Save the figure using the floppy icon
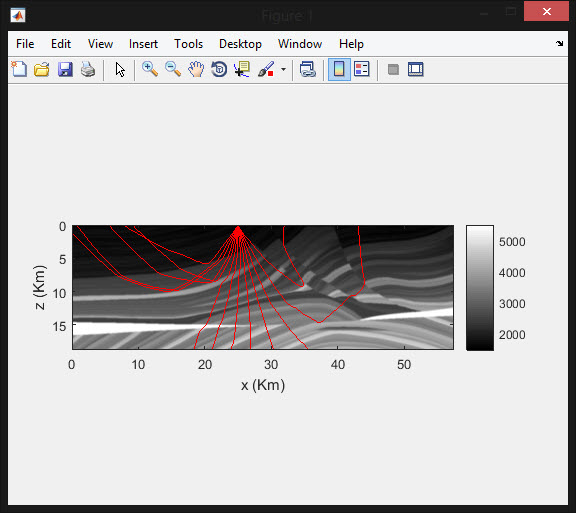576x513 pixels. [x=65, y=69]
